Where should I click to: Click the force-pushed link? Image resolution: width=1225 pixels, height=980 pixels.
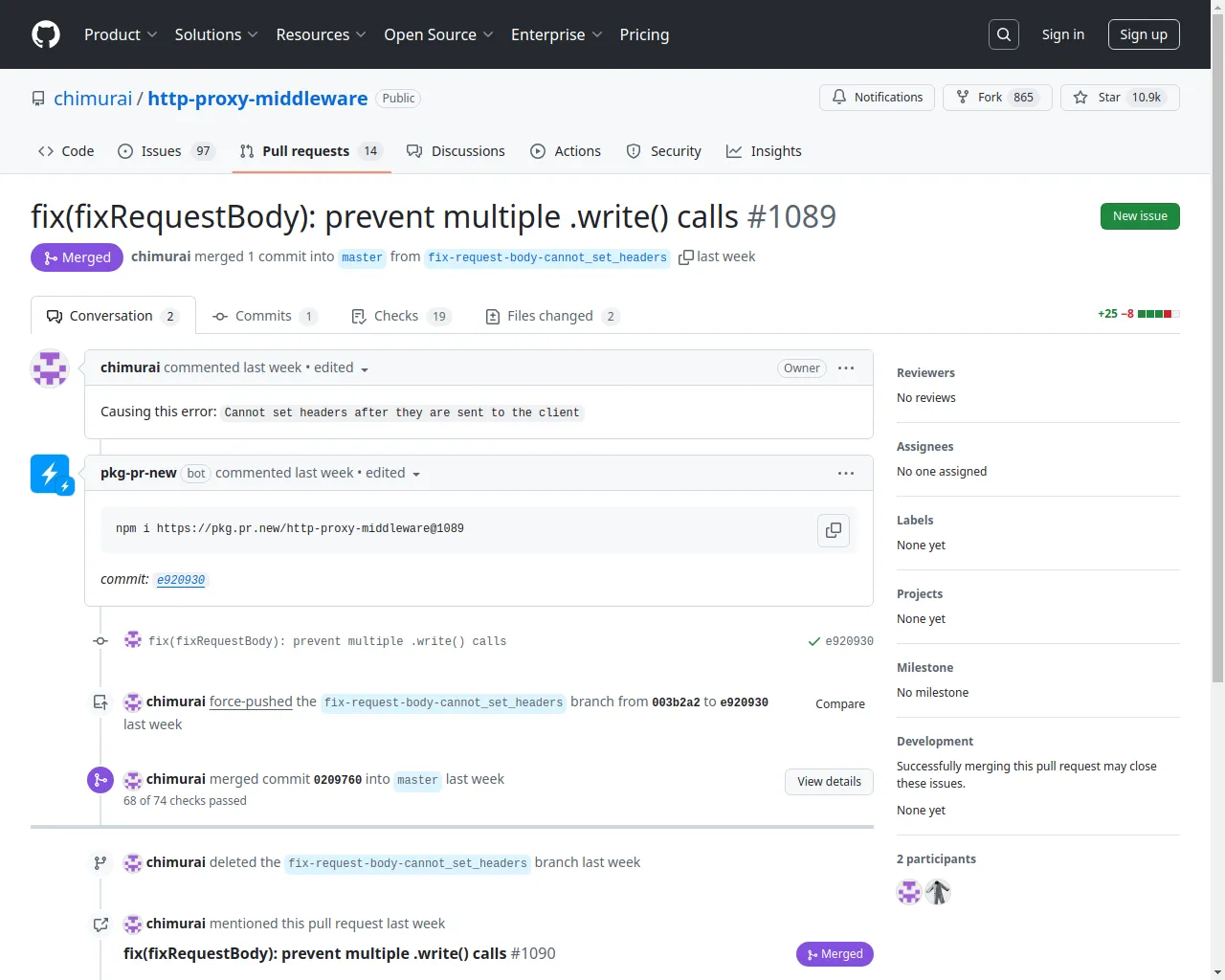[251, 702]
